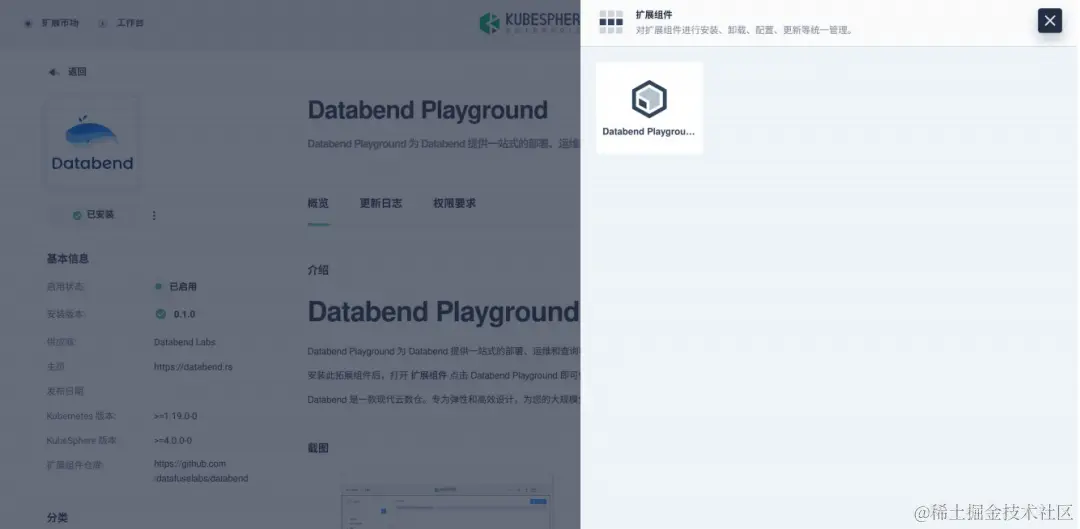Image resolution: width=1080 pixels, height=529 pixels.
Task: Click the KubeSphere logo
Action: (x=530, y=23)
